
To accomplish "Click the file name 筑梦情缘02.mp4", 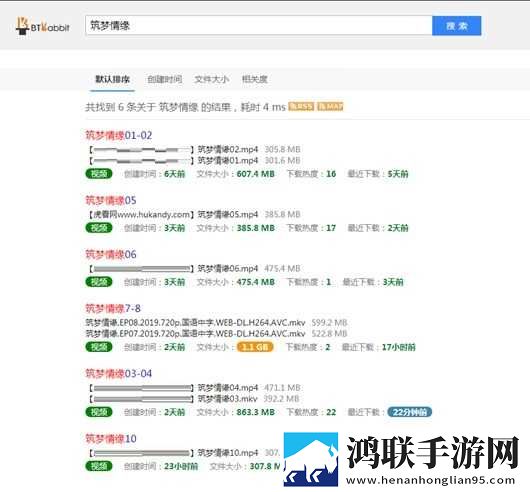I will (x=228, y=149).
